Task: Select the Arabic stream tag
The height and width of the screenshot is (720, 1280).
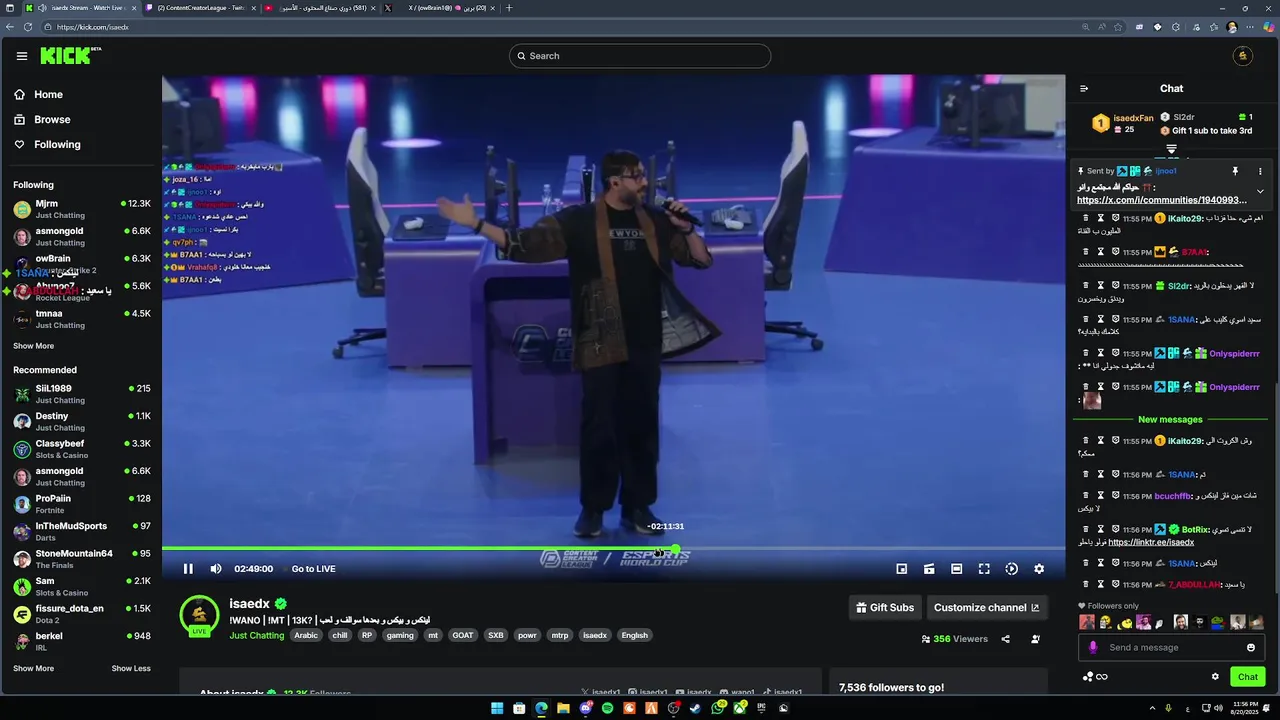Action: pyautogui.click(x=306, y=635)
